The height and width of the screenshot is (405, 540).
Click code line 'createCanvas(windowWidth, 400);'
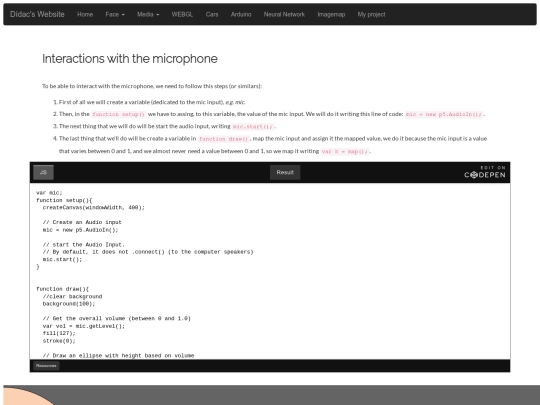94,208
